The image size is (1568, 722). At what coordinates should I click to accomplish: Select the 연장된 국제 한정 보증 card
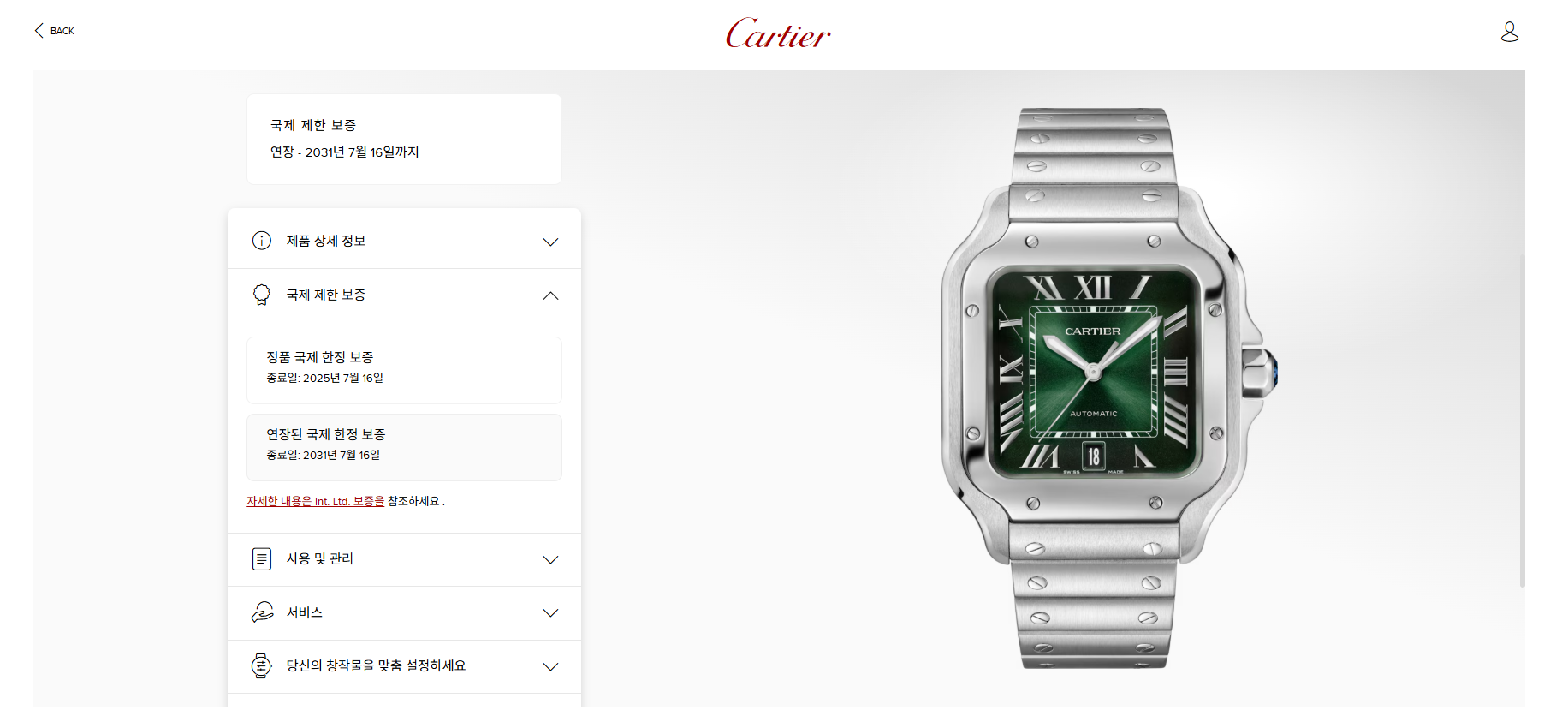point(404,447)
